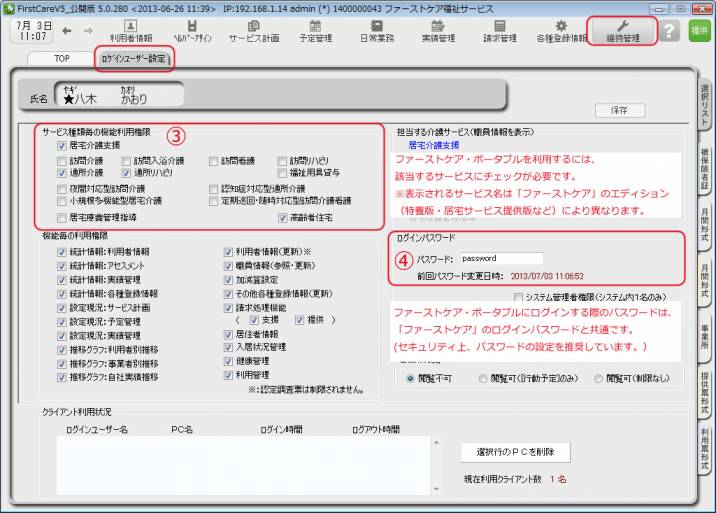
Task: Enable the 訪問看護 checkbox
Action: tap(215, 160)
